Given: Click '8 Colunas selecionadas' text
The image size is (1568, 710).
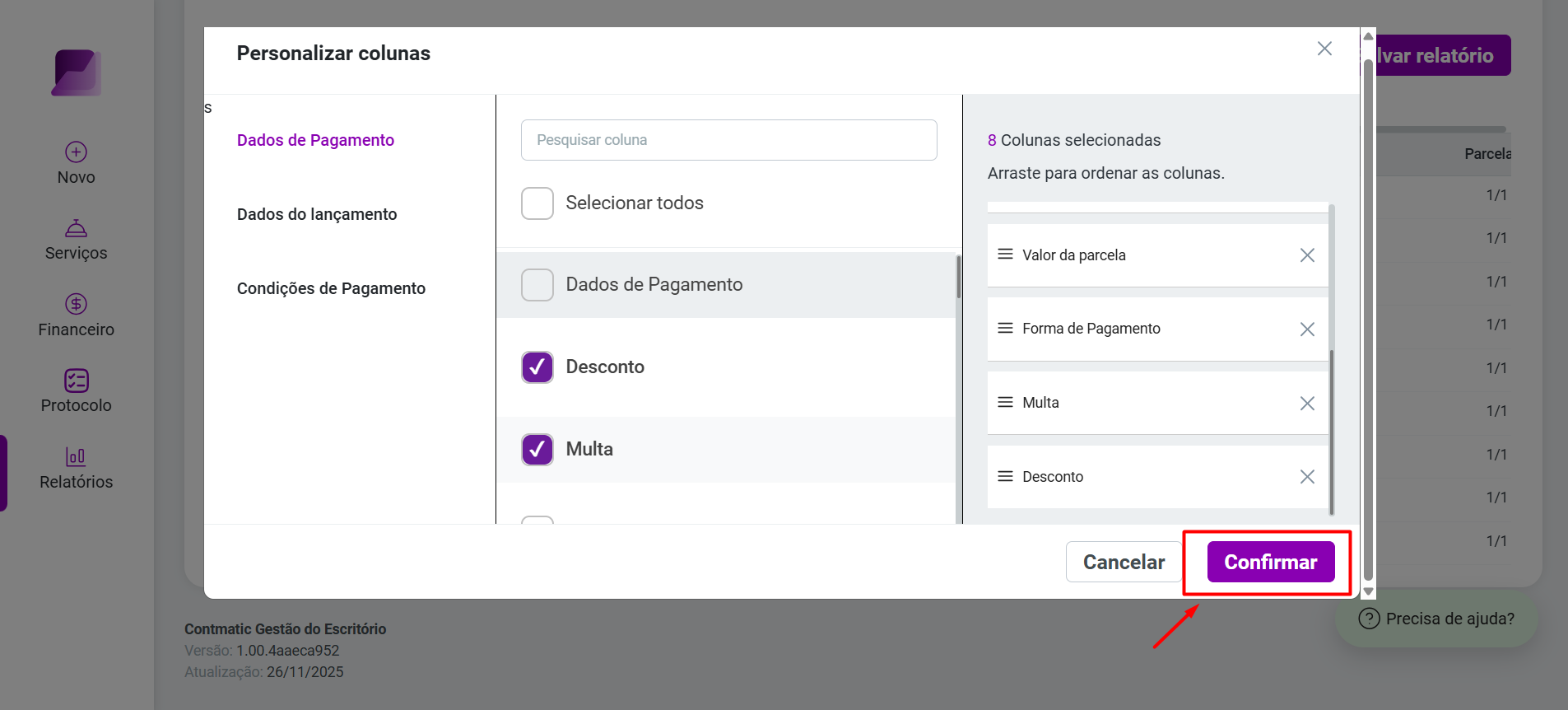Looking at the screenshot, I should pos(1074,140).
